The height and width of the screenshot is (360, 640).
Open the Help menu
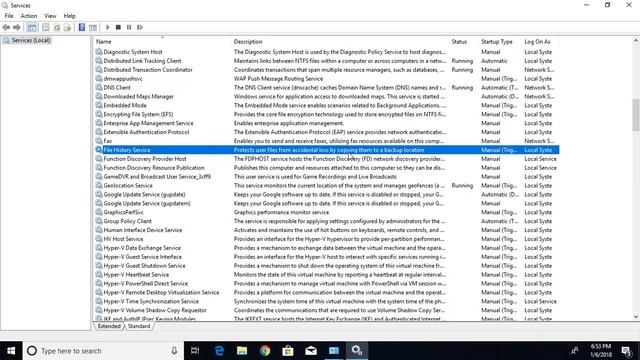[69, 16]
